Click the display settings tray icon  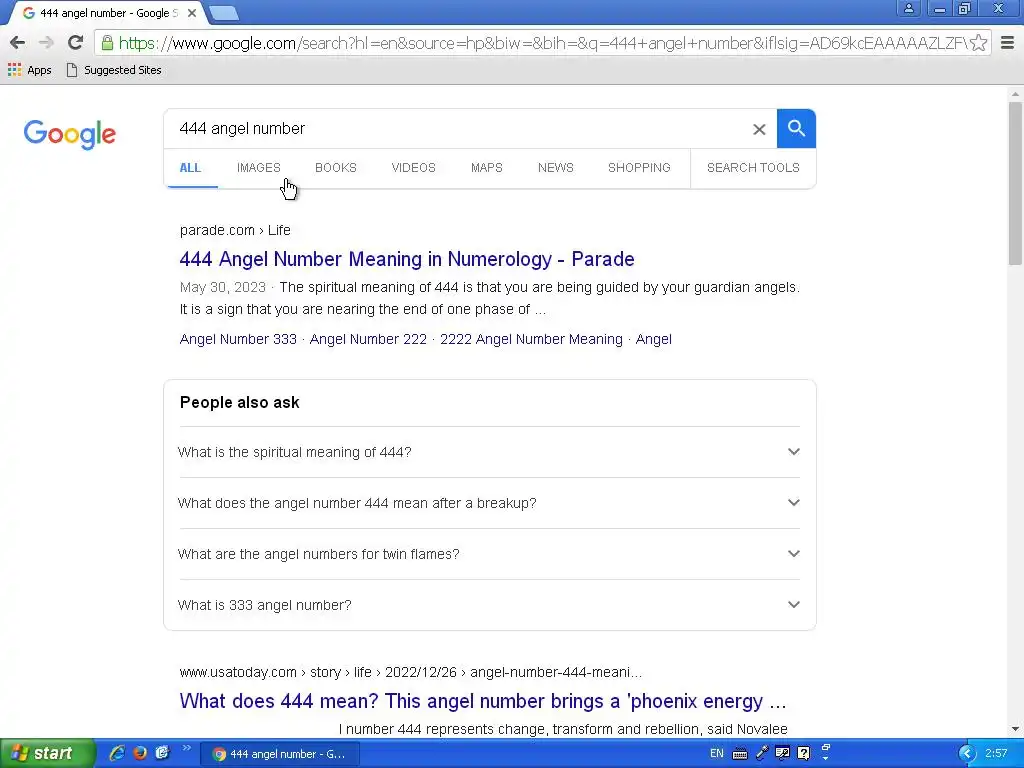tap(782, 754)
